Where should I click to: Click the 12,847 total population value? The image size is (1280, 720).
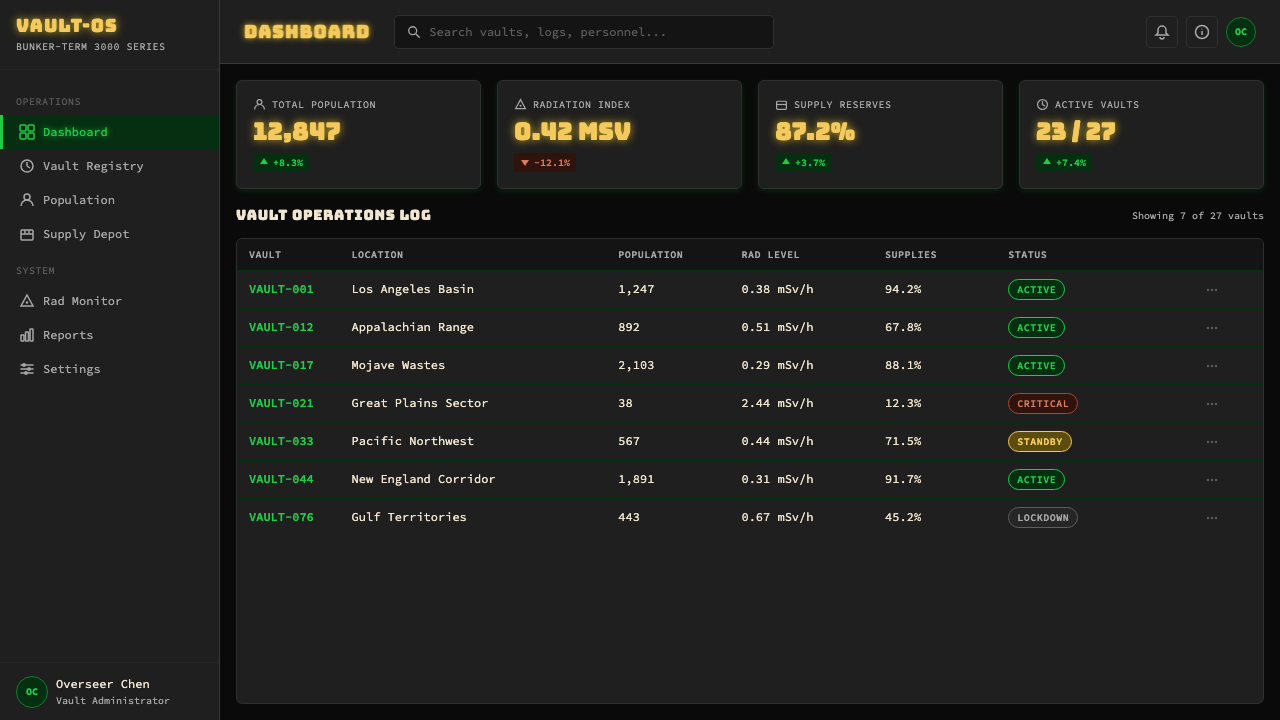pyautogui.click(x=297, y=131)
